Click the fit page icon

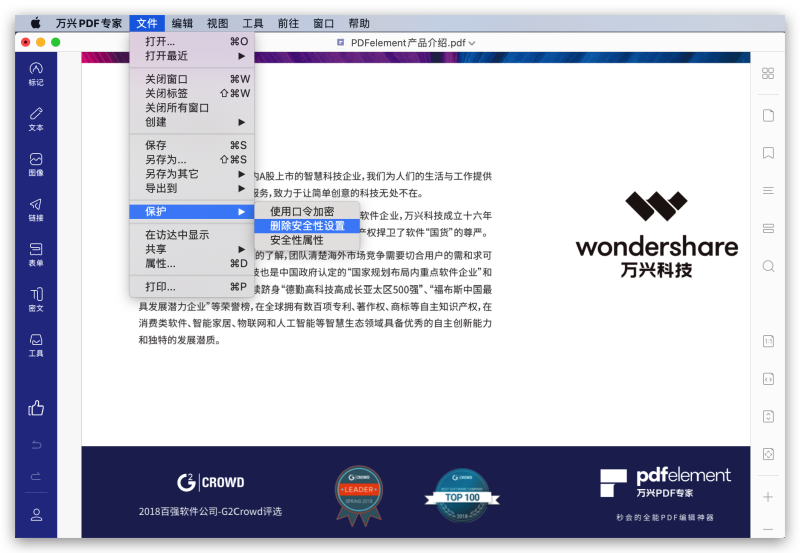coord(768,454)
